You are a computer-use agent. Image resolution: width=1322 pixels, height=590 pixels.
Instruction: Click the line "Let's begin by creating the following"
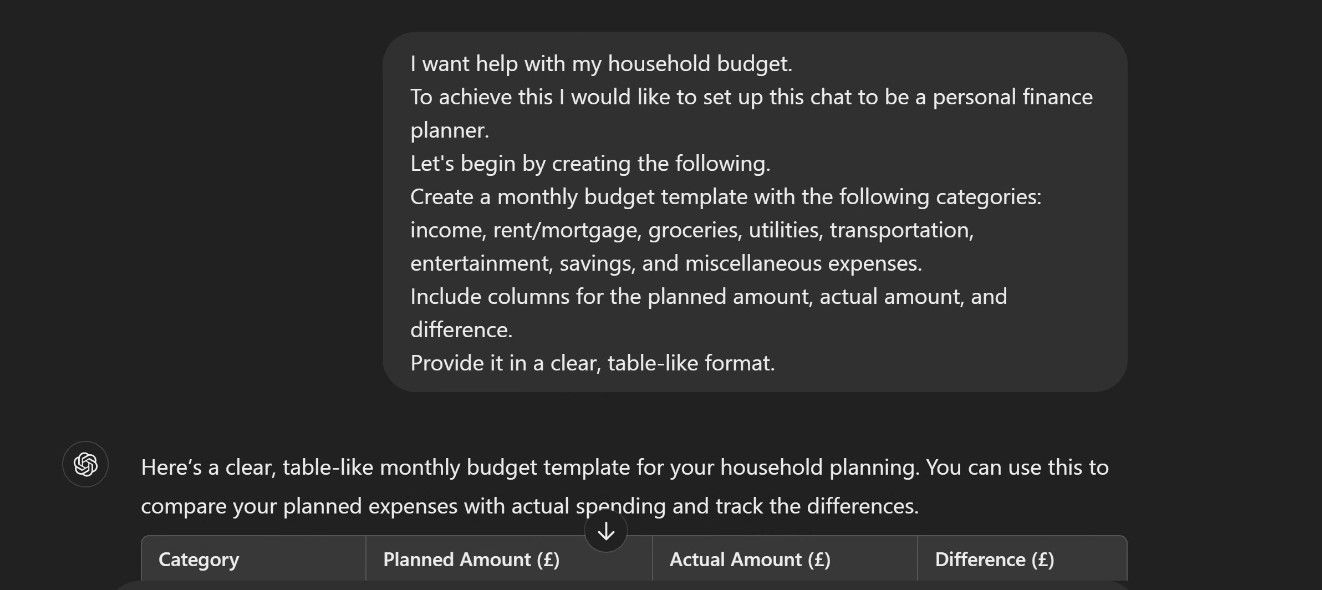tap(590, 164)
